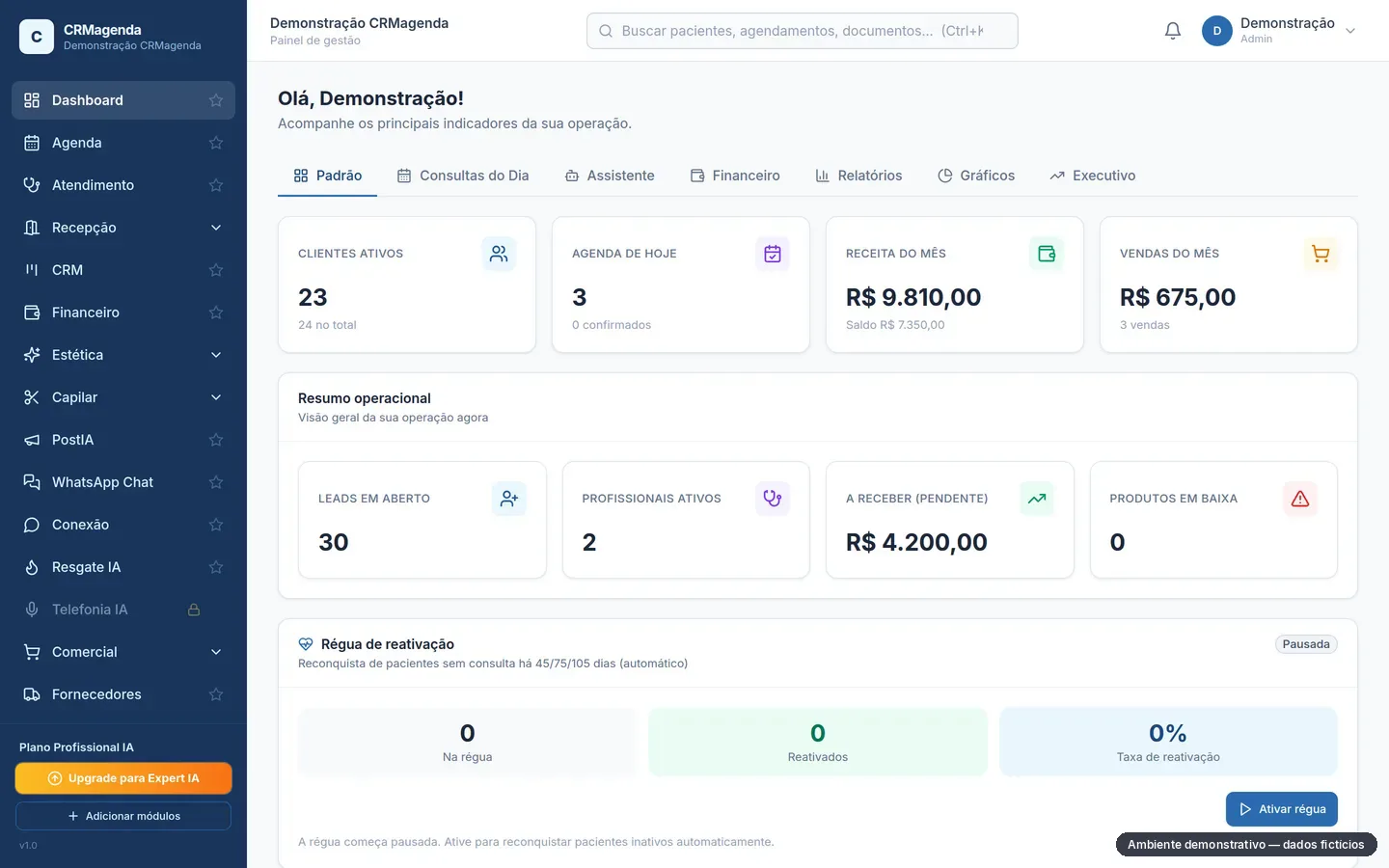1389x868 pixels.
Task: Toggle favorite star for CRM
Action: (216, 270)
